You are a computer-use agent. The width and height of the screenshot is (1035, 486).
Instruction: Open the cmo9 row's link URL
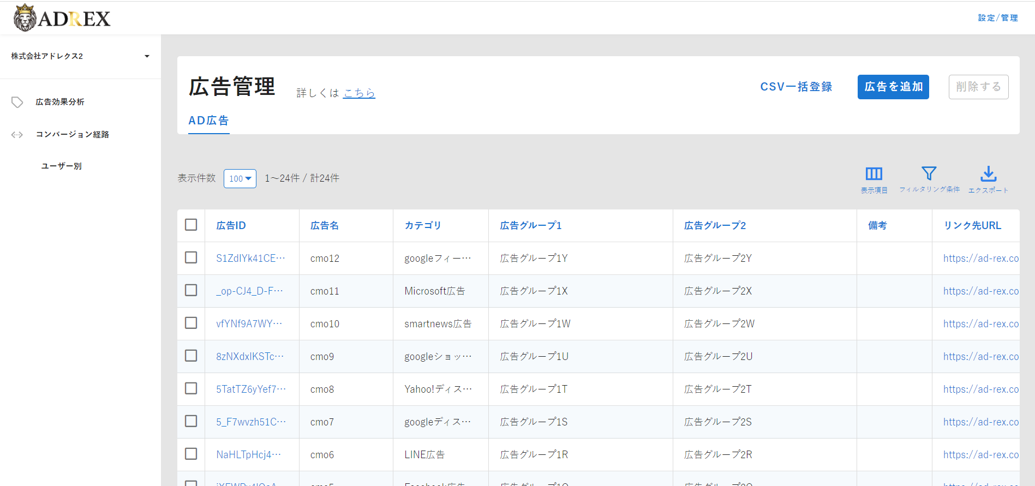coord(981,356)
